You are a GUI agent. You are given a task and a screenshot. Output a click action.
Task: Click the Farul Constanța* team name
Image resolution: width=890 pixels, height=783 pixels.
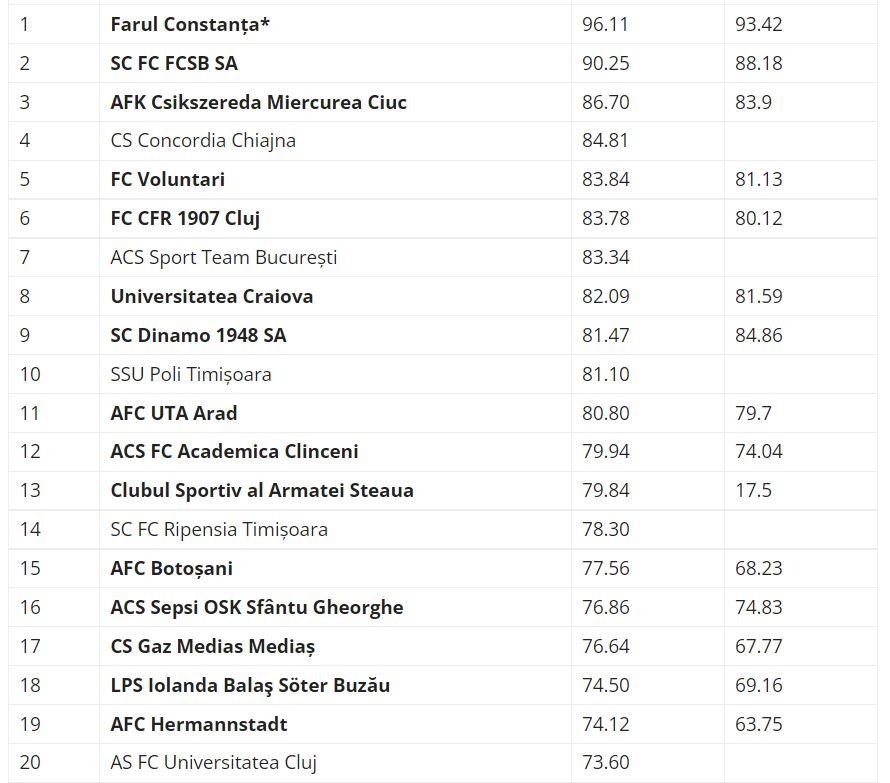[x=190, y=24]
